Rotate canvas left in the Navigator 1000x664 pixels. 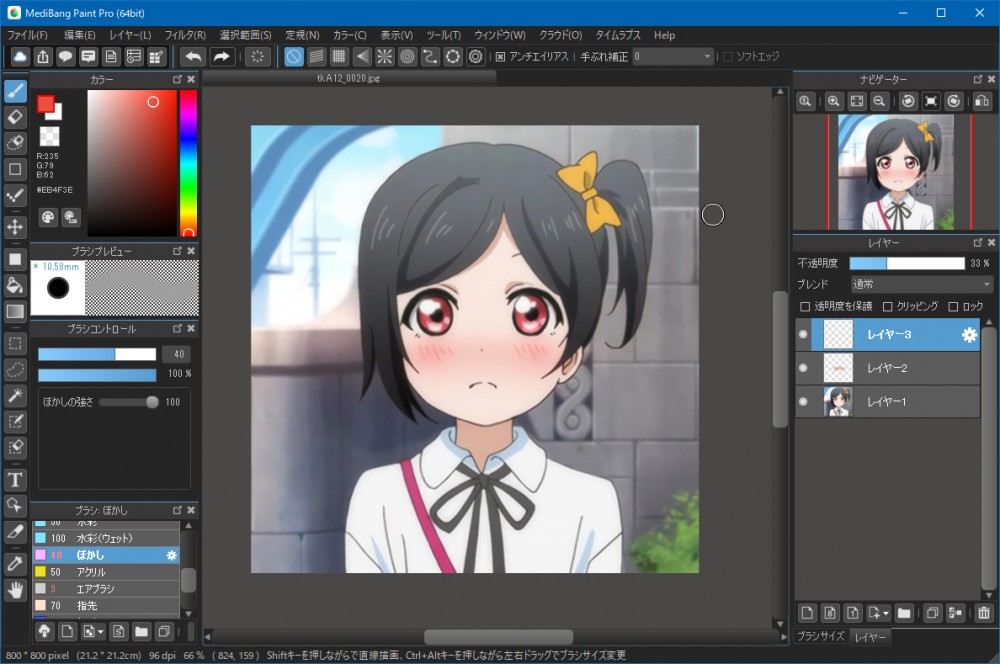coord(908,101)
